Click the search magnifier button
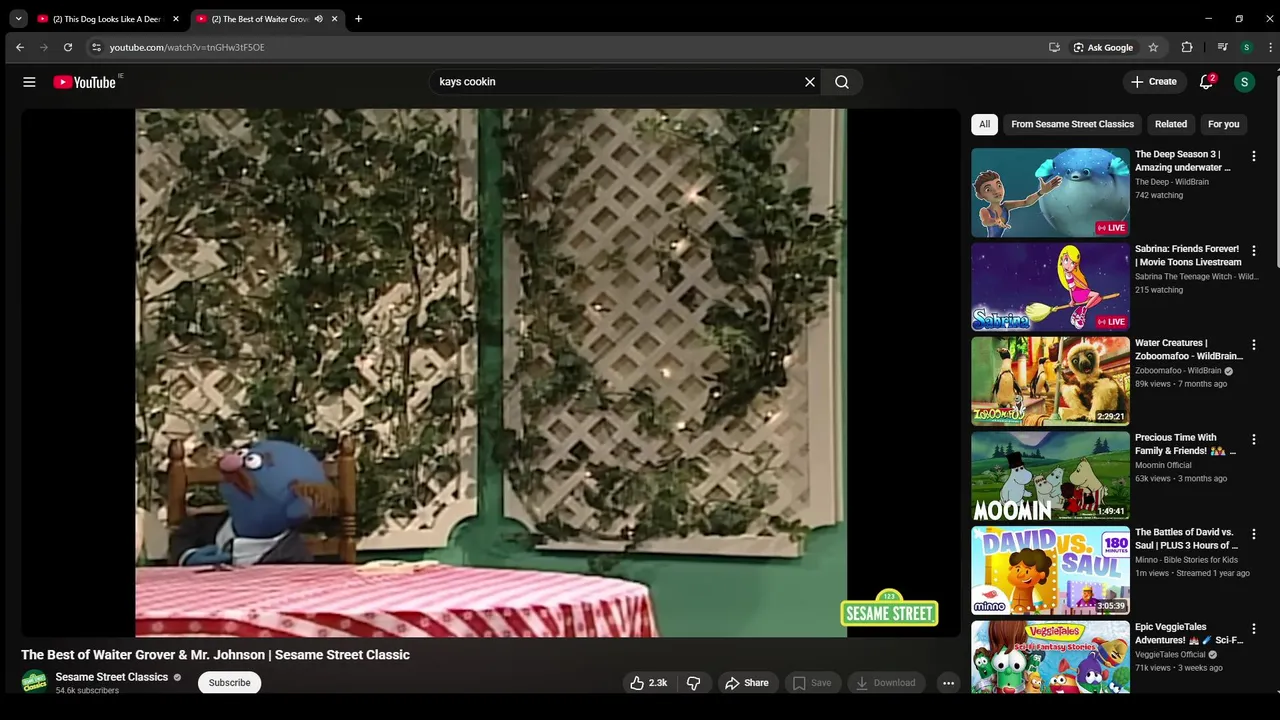 click(x=842, y=82)
